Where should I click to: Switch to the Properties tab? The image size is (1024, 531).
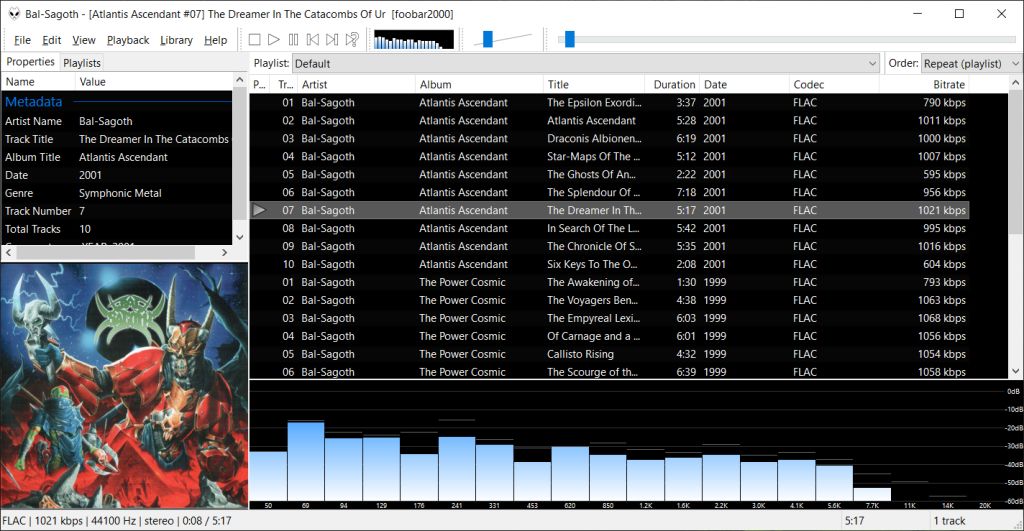point(30,62)
